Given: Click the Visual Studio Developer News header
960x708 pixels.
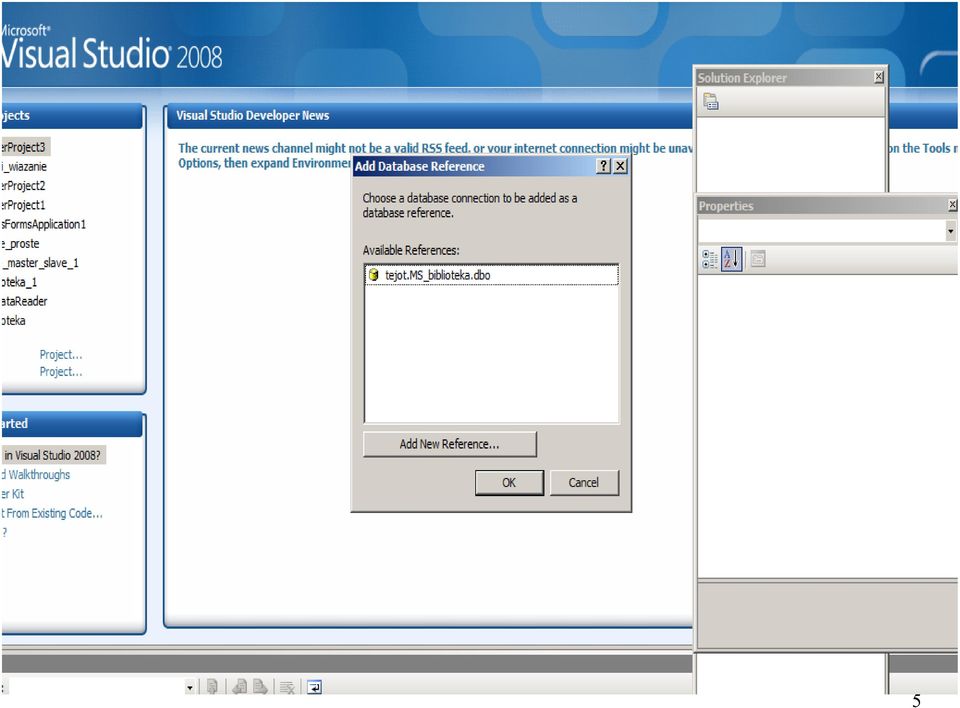Looking at the screenshot, I should [253, 115].
